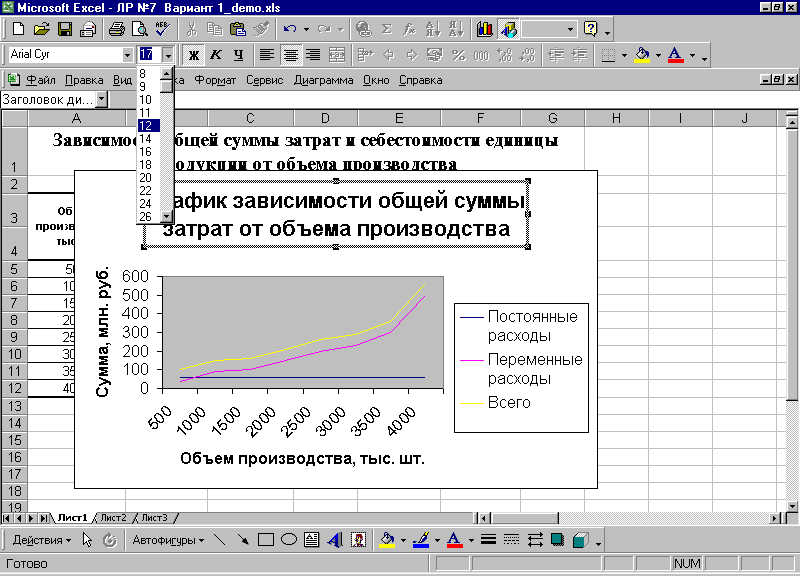Image resolution: width=800 pixels, height=576 pixels.
Task: Open the Undo history dropdown arrow
Action: 306,29
